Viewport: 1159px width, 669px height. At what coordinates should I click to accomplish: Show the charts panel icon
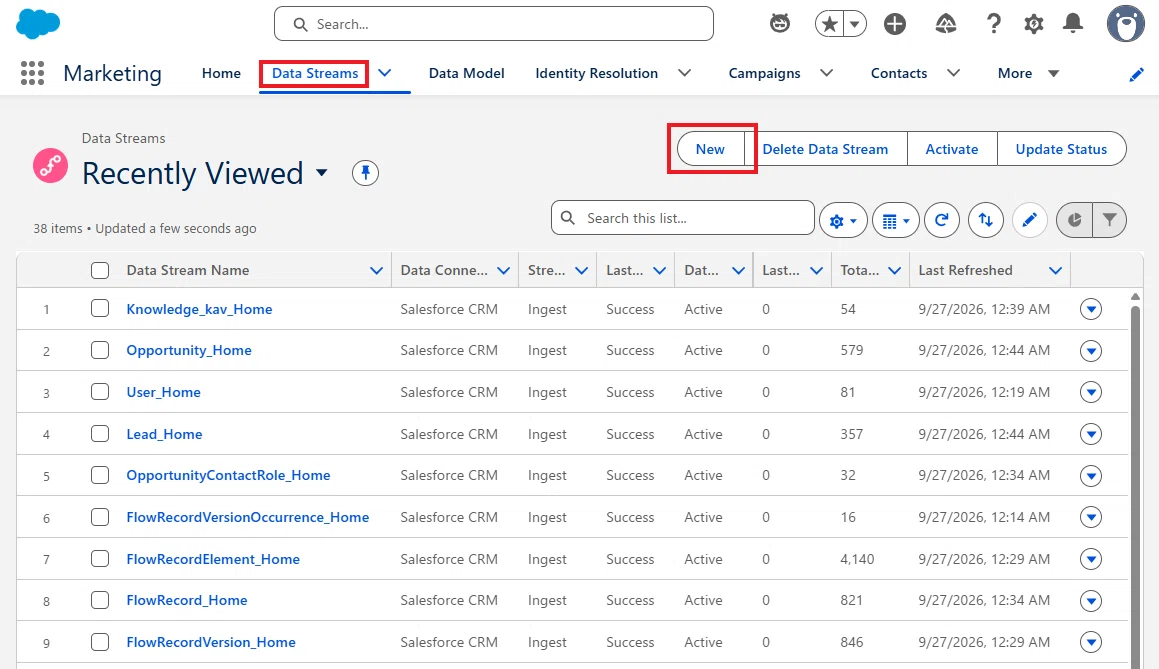pyautogui.click(x=1074, y=220)
